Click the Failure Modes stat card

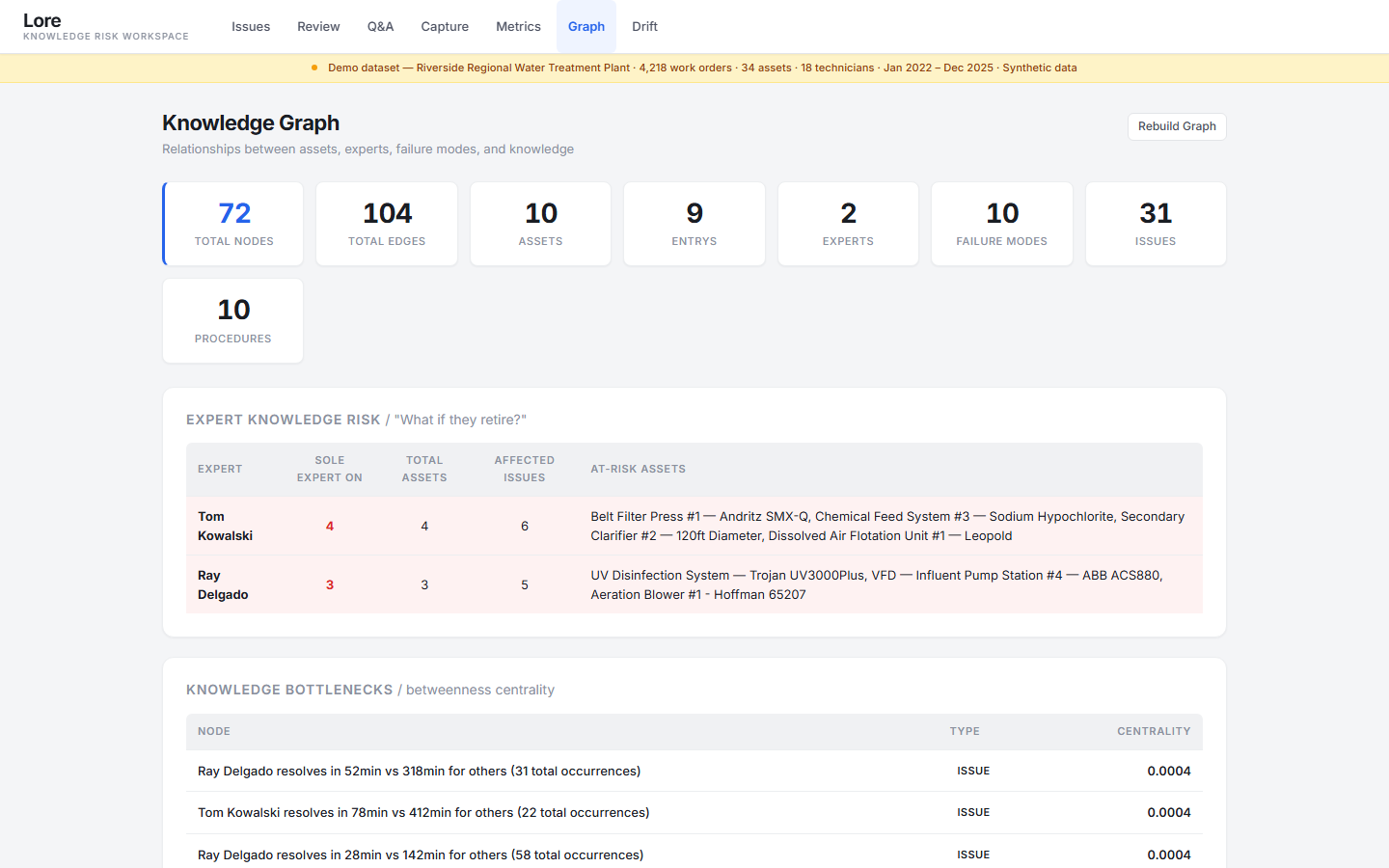(1001, 223)
